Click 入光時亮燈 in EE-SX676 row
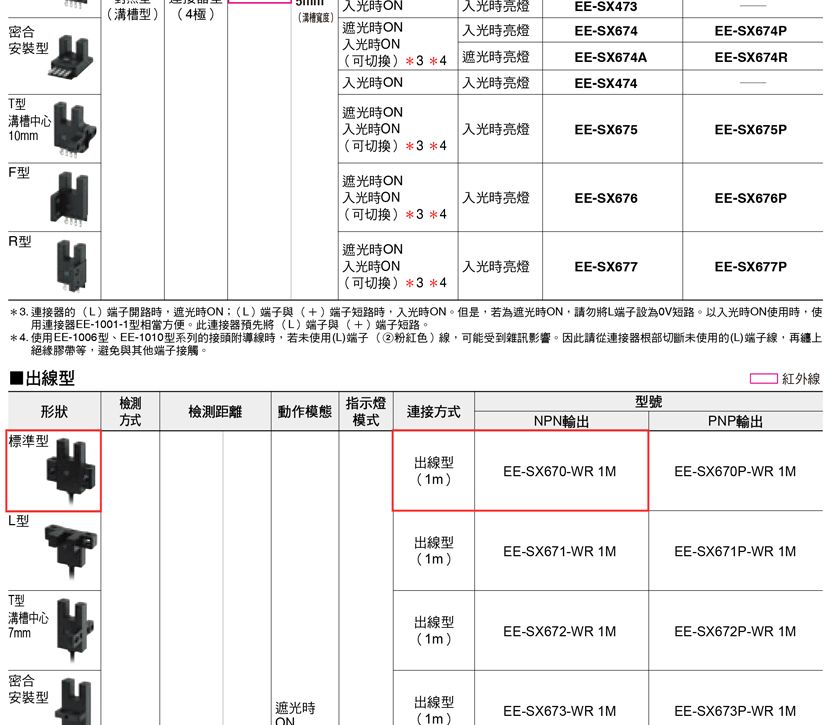 pyautogui.click(x=496, y=198)
